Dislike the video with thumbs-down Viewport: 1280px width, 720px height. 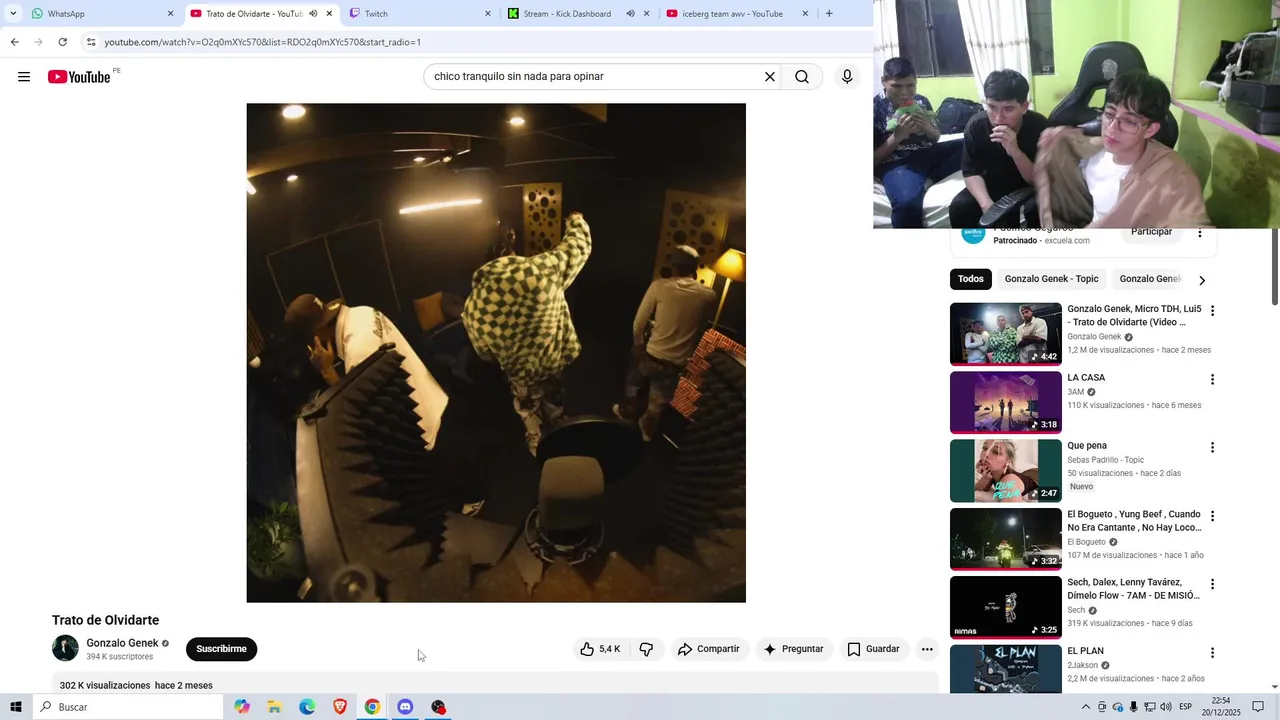point(646,649)
